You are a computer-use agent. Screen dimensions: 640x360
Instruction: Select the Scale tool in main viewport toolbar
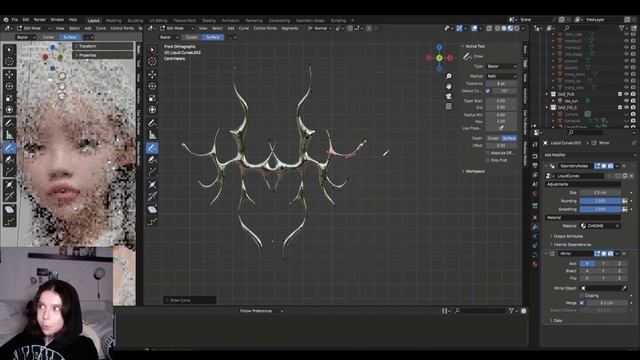[x=152, y=98]
